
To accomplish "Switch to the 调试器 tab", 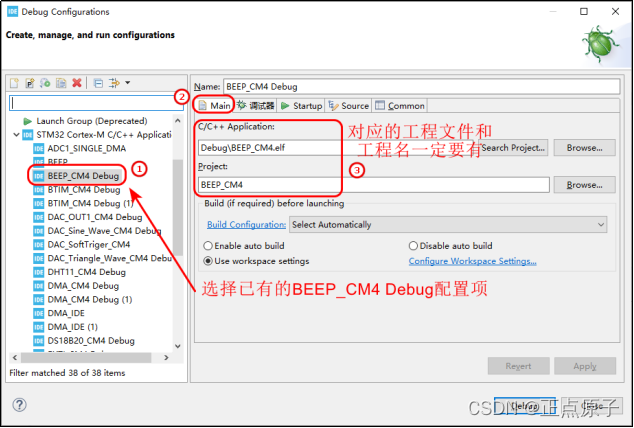I will (256, 106).
